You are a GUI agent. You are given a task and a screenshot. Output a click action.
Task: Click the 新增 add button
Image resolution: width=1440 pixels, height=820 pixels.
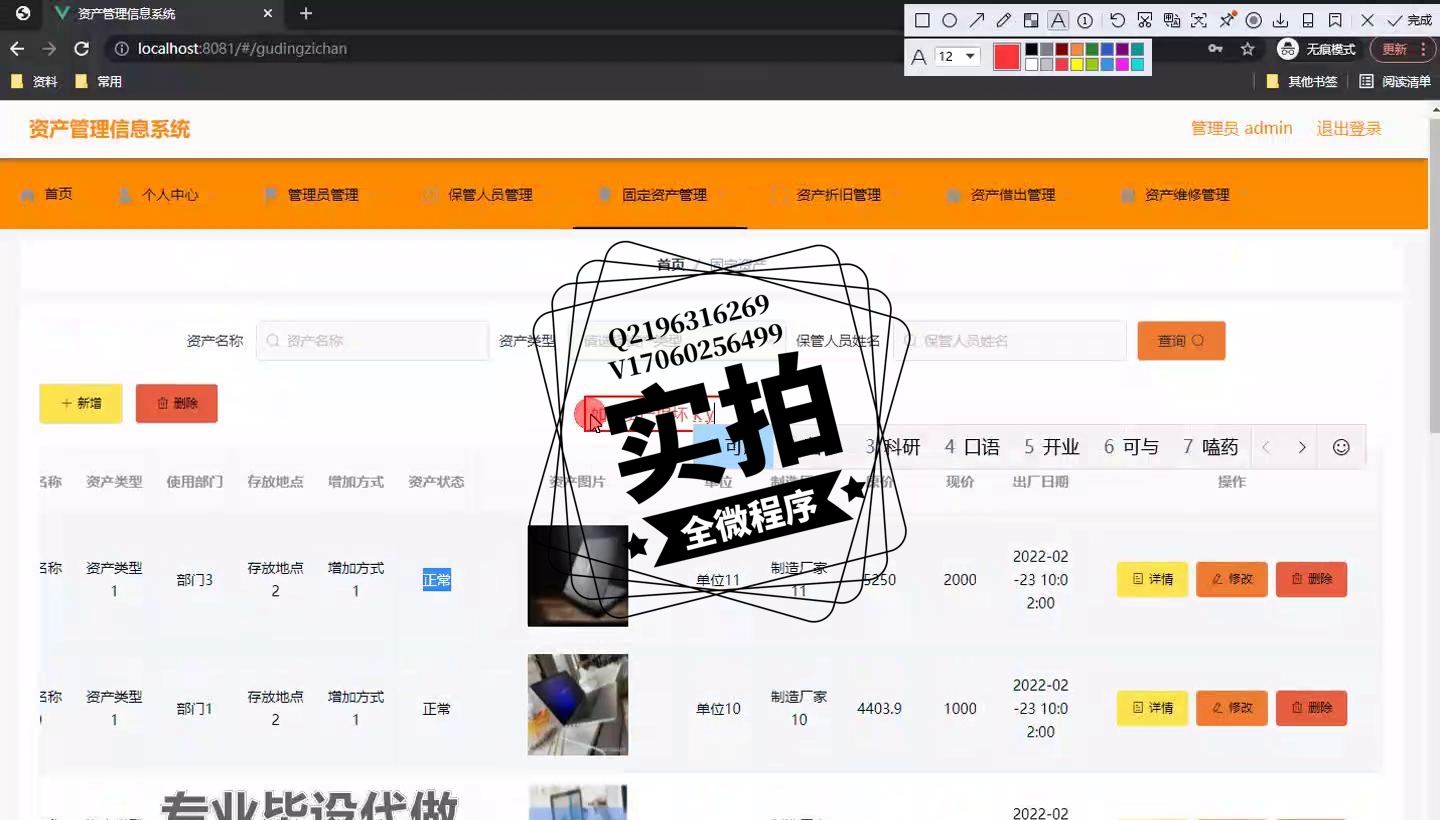[x=81, y=403]
